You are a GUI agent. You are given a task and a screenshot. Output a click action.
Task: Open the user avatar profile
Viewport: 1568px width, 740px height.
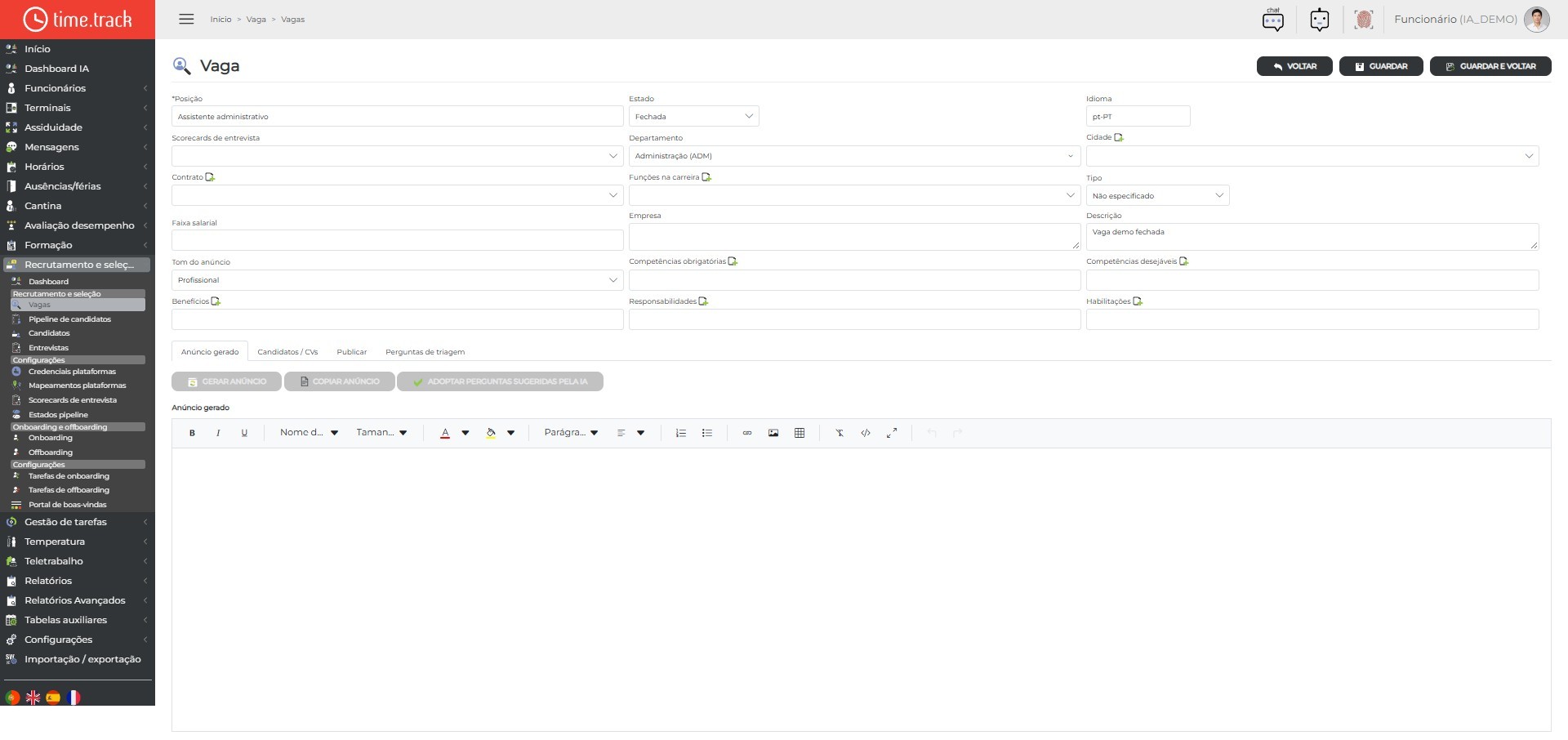[x=1536, y=19]
